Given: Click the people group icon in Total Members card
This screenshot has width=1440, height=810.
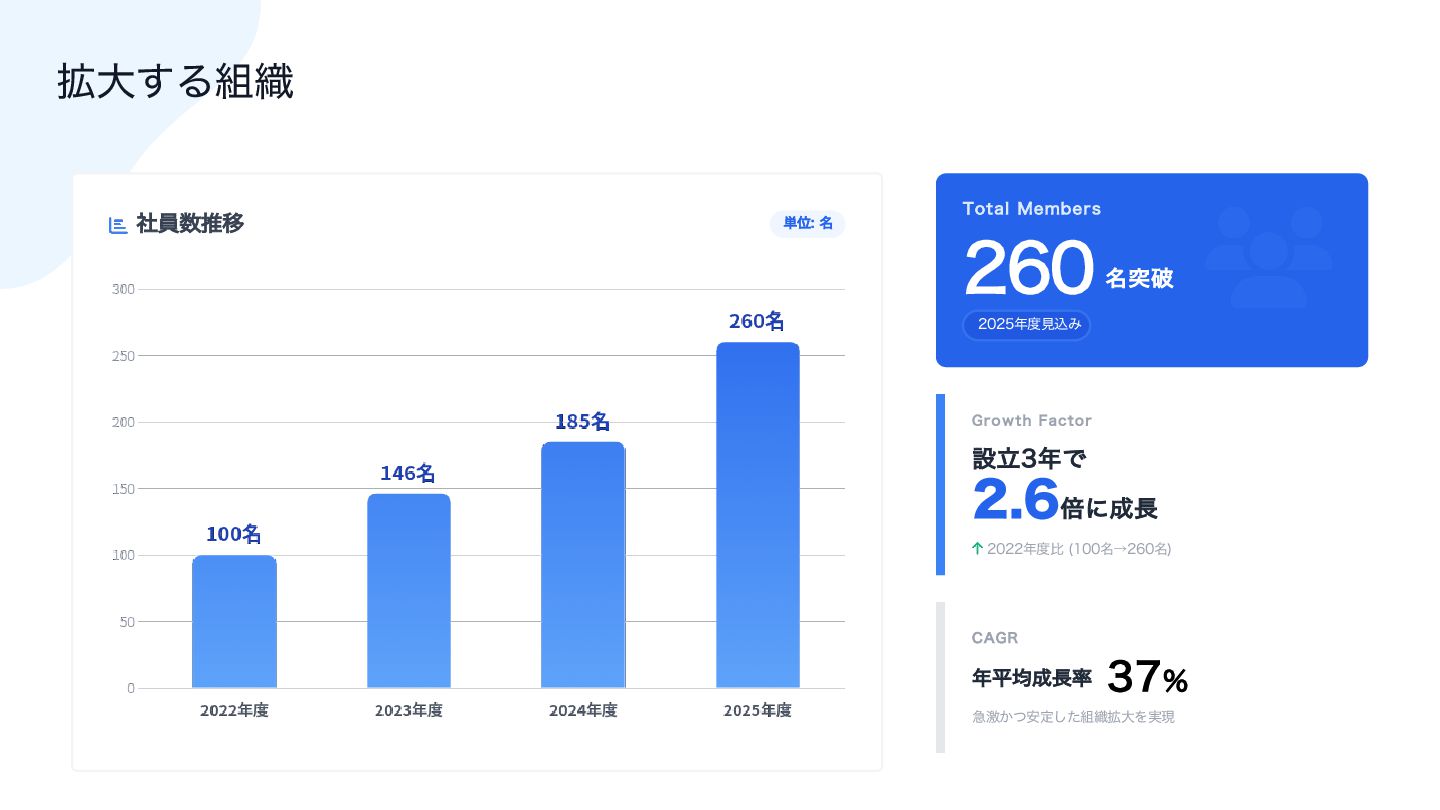Looking at the screenshot, I should 1268,256.
